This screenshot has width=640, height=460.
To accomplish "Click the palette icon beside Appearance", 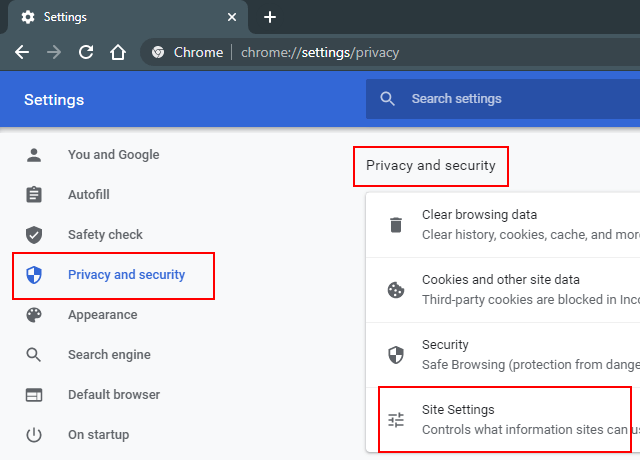I will pyautogui.click(x=34, y=315).
